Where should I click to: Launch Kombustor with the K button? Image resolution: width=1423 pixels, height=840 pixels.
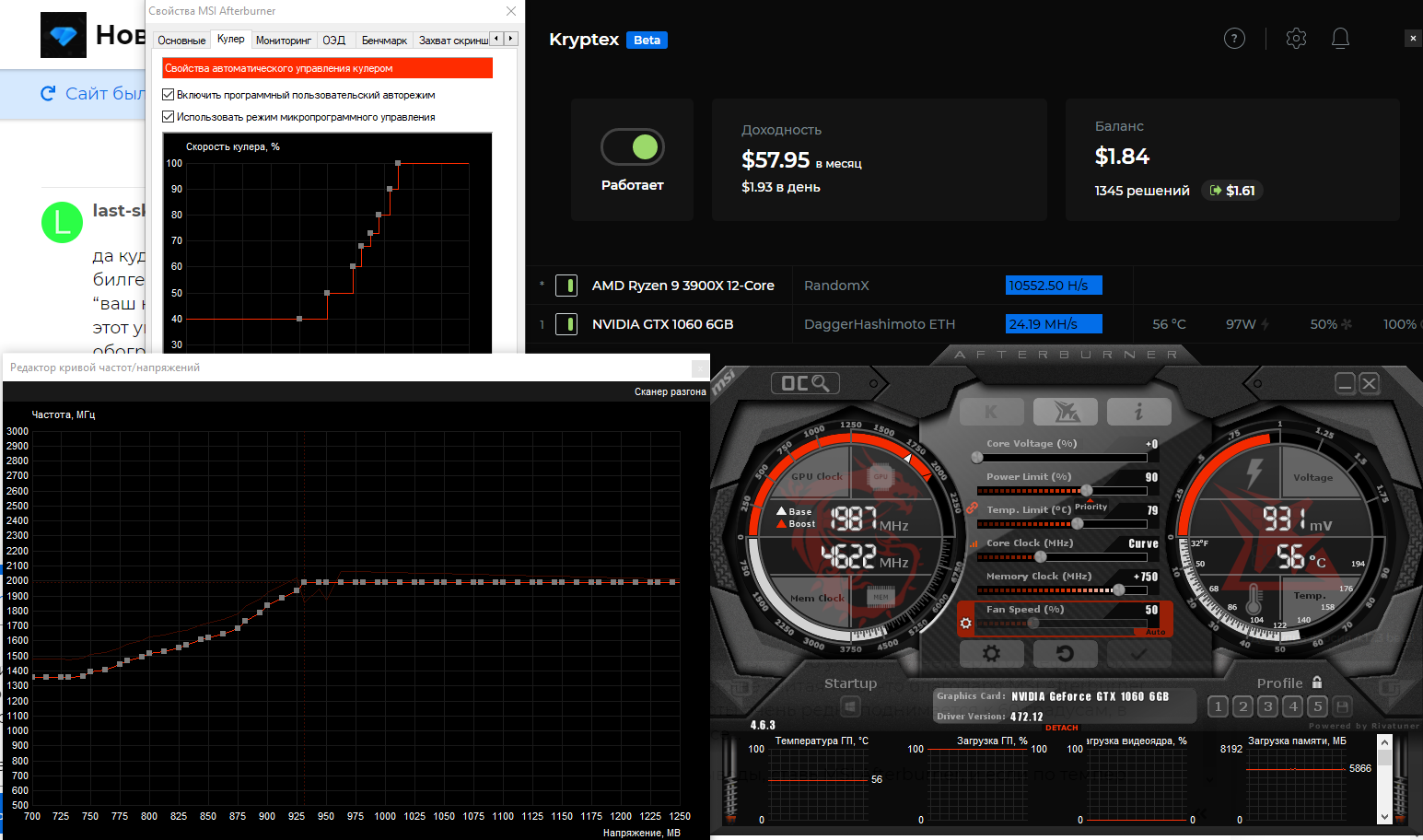click(991, 412)
